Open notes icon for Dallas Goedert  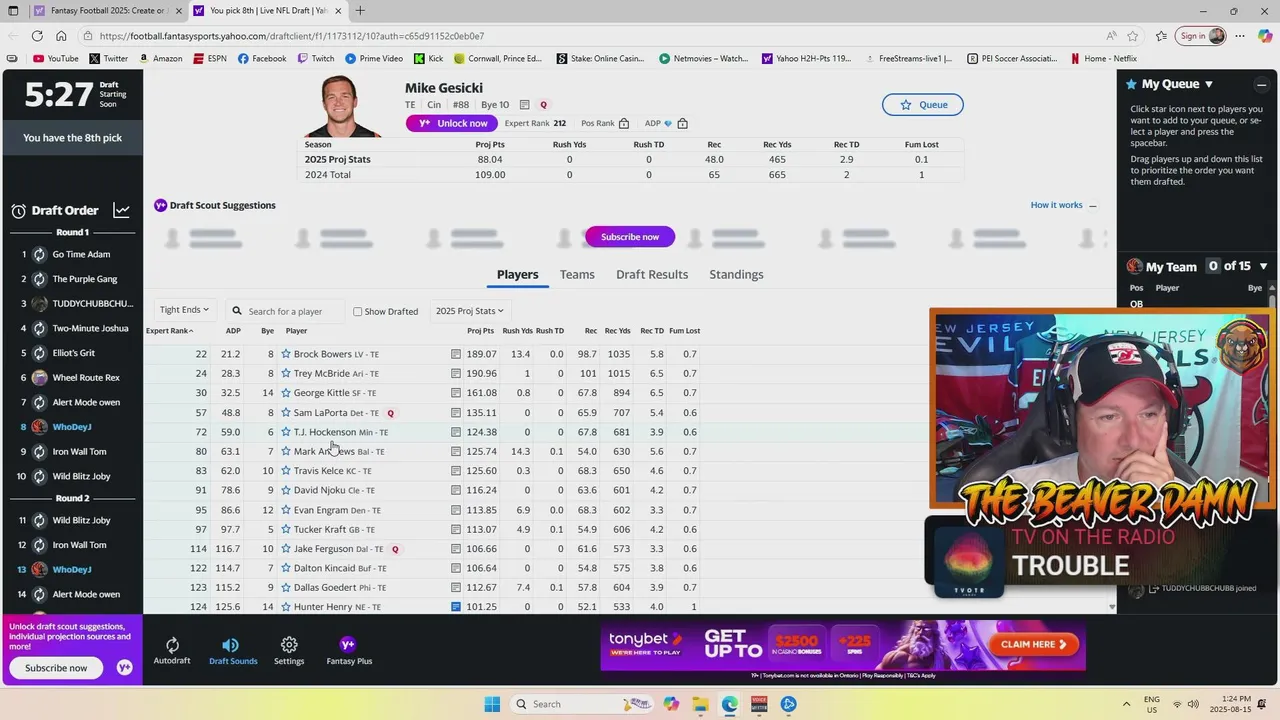point(456,588)
